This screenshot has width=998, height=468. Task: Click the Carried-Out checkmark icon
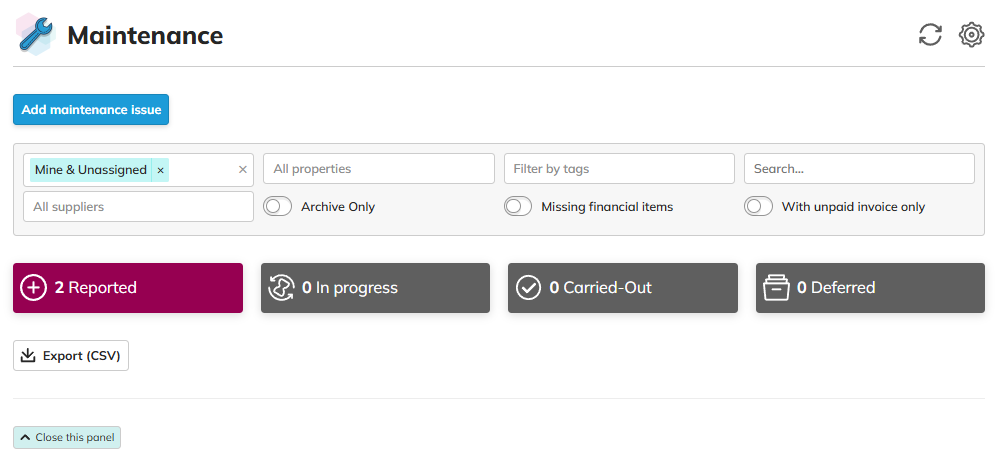tap(528, 288)
